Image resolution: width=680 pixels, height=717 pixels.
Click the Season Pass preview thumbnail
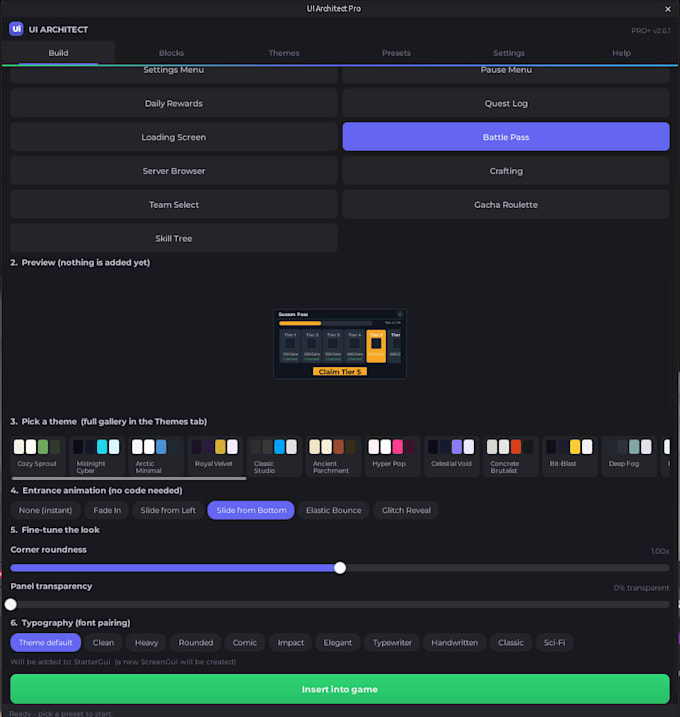(340, 344)
